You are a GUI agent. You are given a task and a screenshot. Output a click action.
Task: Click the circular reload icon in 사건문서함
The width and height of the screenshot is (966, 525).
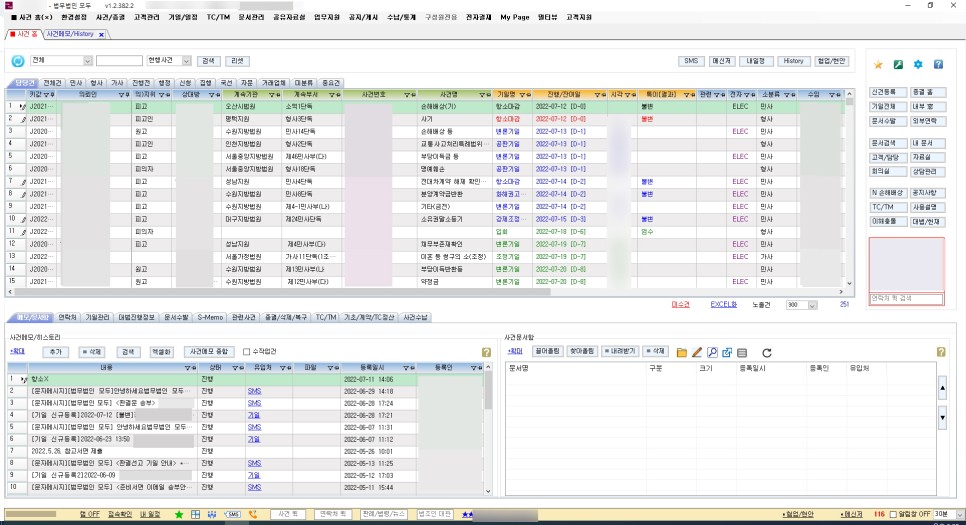click(x=767, y=352)
